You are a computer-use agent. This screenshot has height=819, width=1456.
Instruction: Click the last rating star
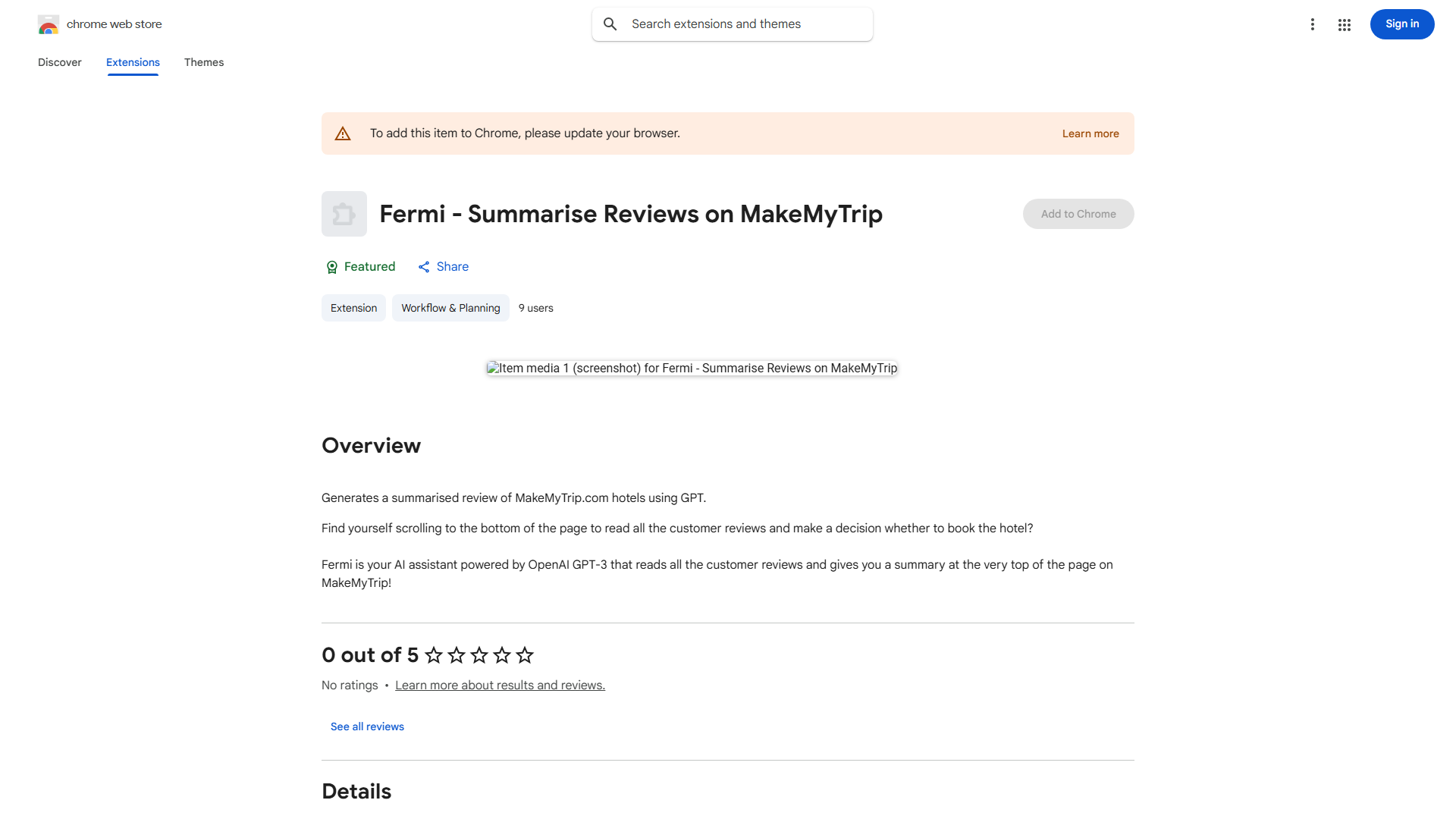click(x=524, y=654)
